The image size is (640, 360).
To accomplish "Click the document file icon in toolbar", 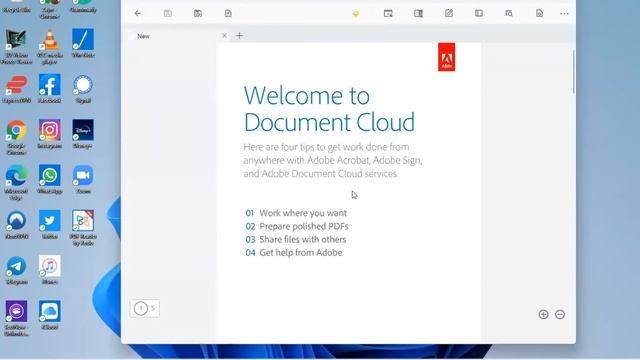I will point(539,13).
